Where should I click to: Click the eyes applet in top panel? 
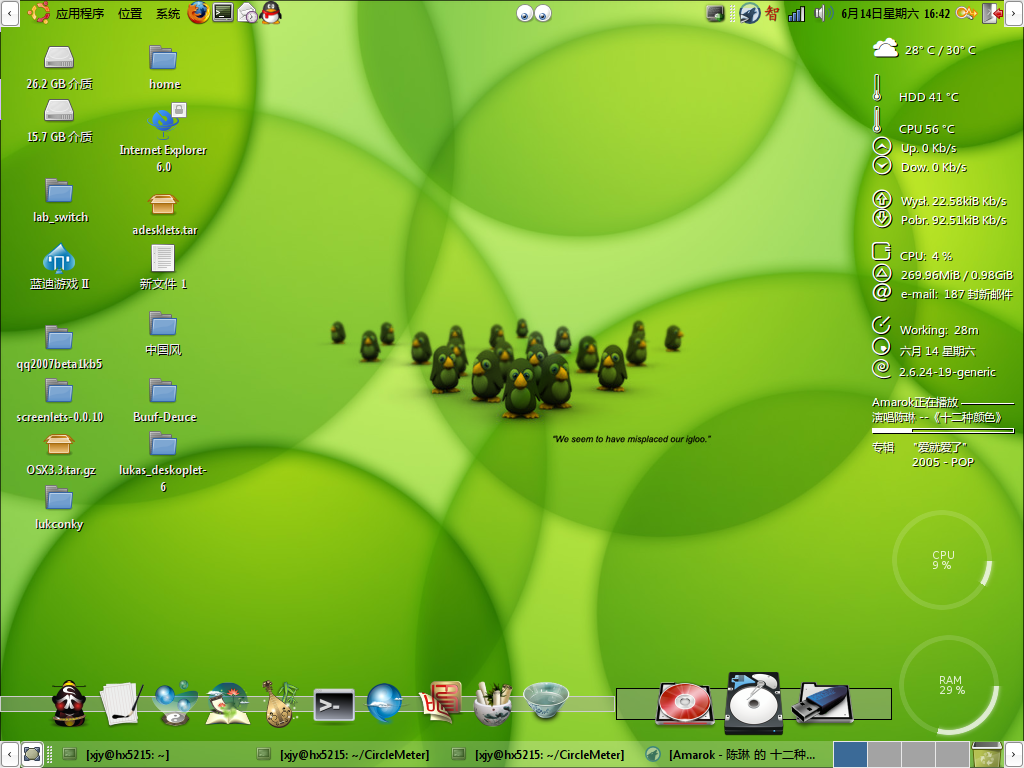coord(534,13)
